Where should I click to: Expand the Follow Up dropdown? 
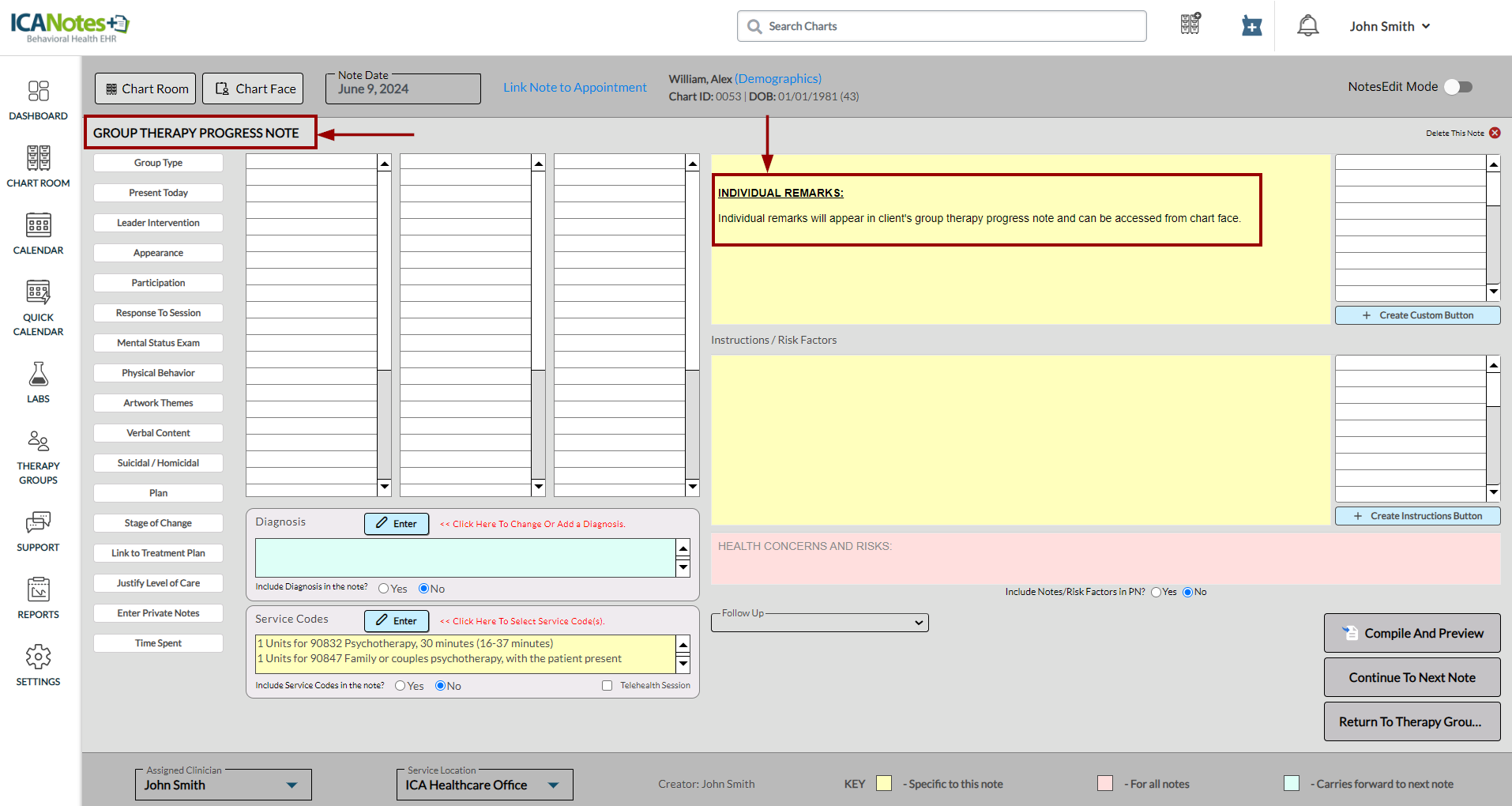coord(819,623)
